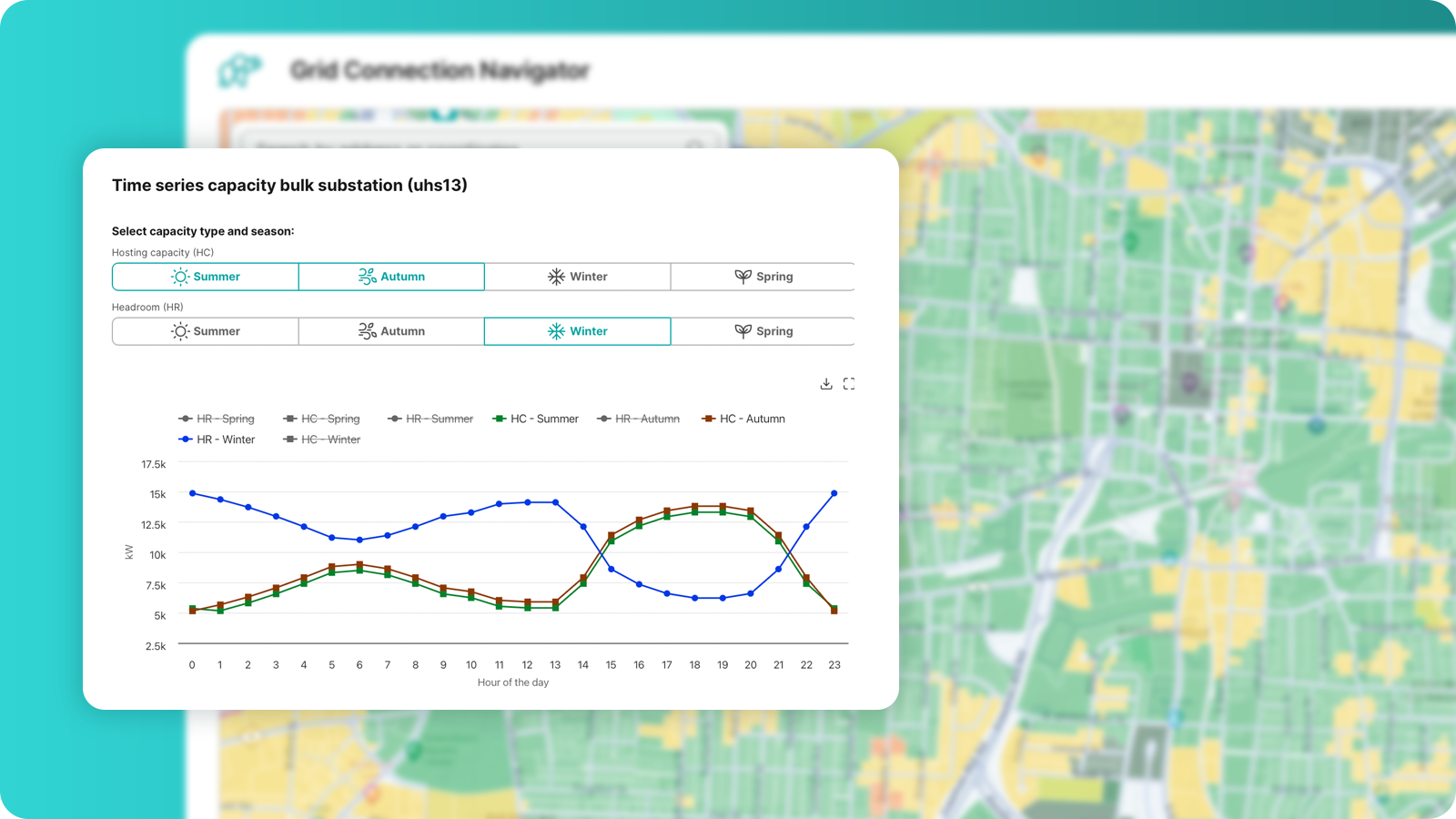The width and height of the screenshot is (1456, 819).
Task: Click HR - Winter data point at hour 6
Action: click(359, 540)
